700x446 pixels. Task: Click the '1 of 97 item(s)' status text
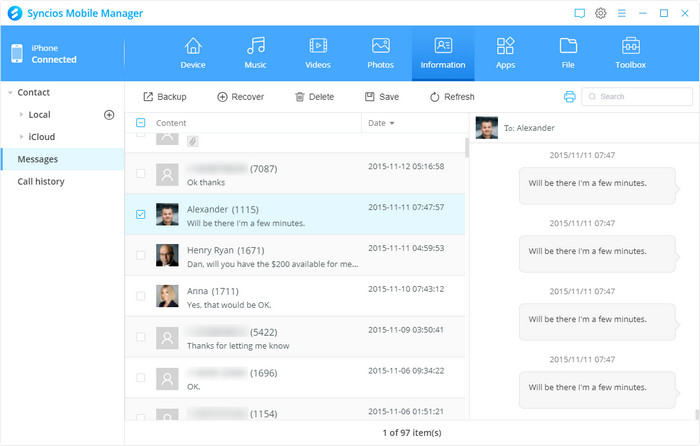[412, 433]
